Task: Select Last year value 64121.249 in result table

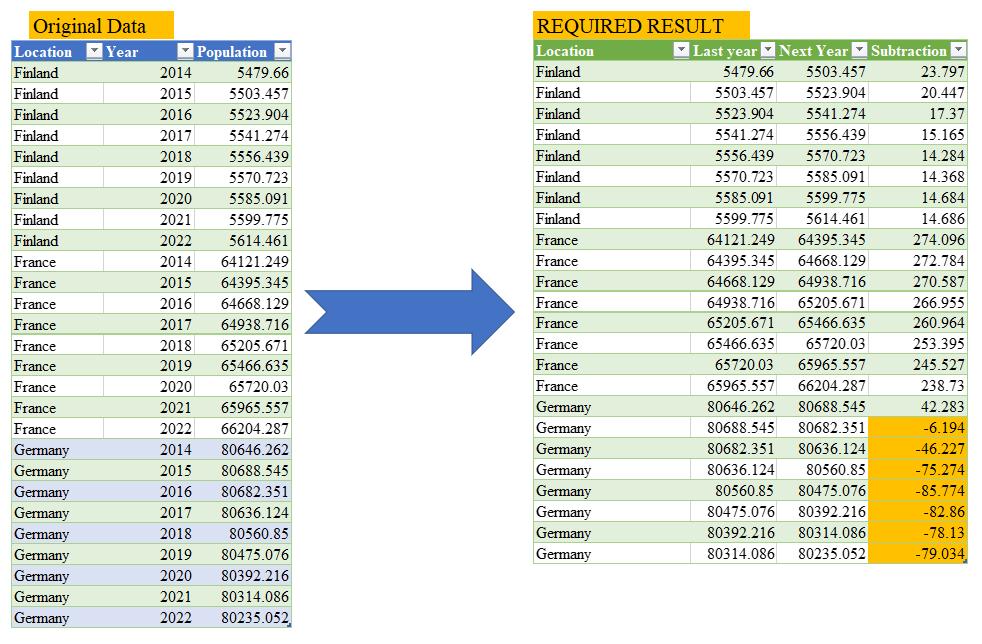Action: pyautogui.click(x=733, y=239)
